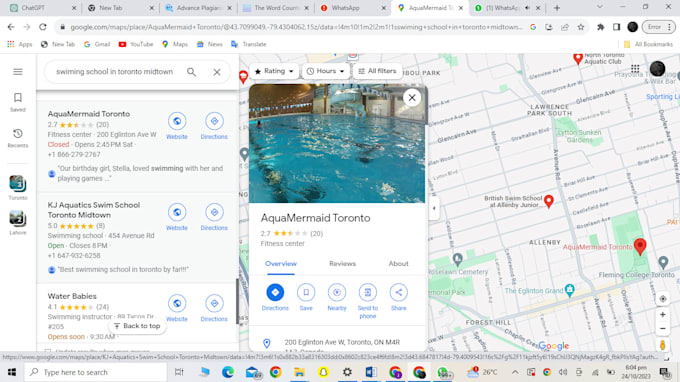Open a new browser tab

[x=557, y=8]
